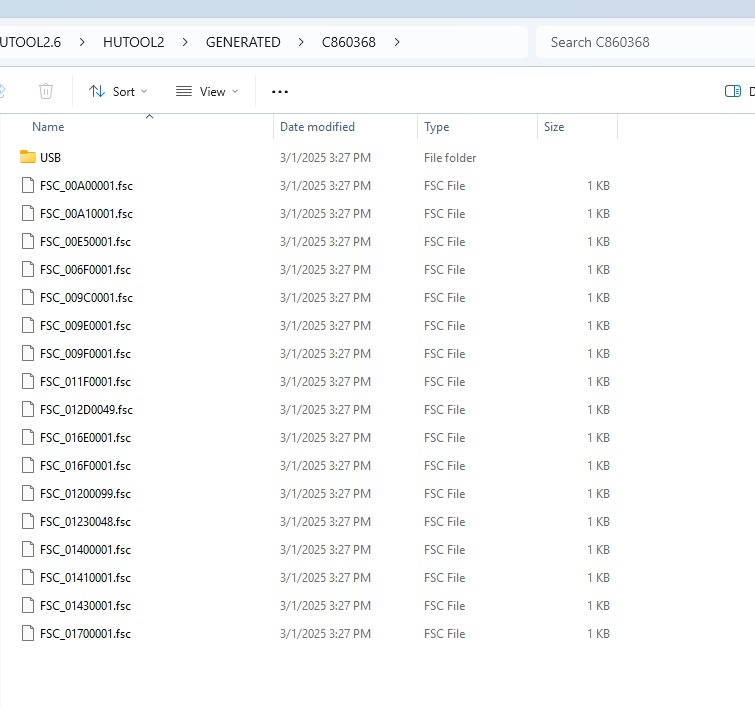Select the file icon of FSC_009E0001.fsc
The image size is (755, 708).
[28, 326]
